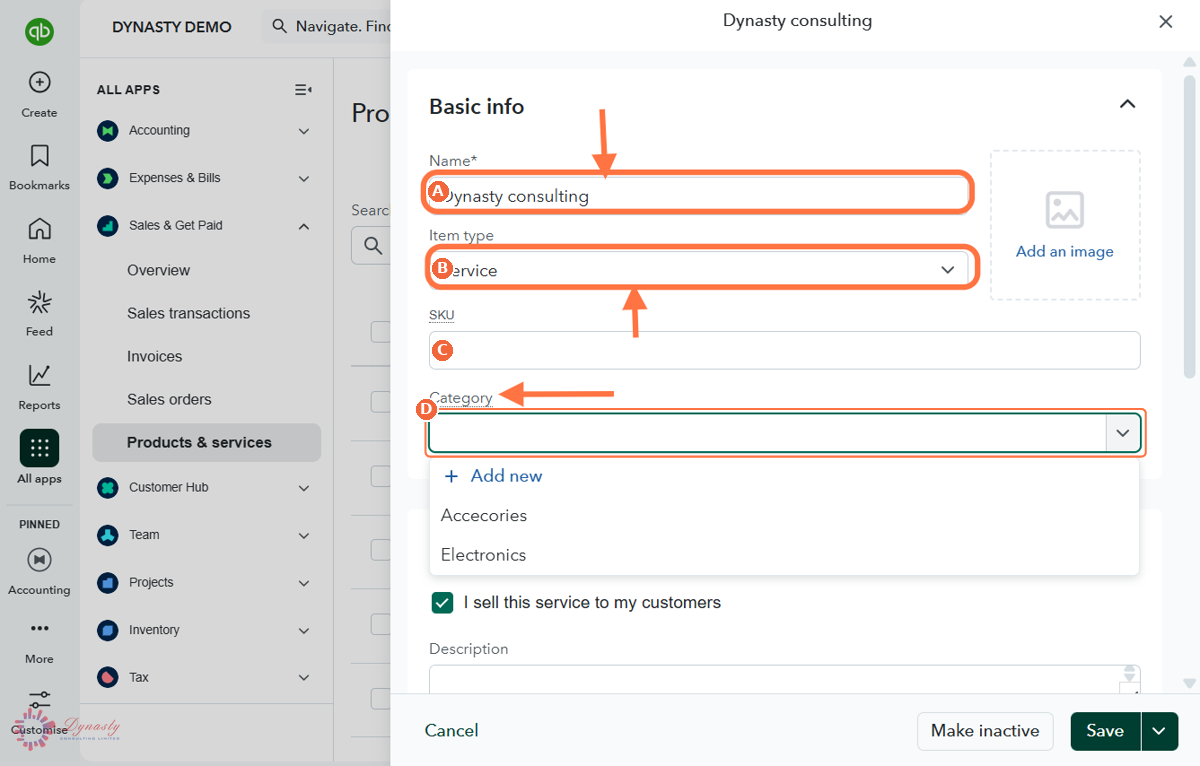Click the search magnifier in Navigate bar
The height and width of the screenshot is (766, 1200).
pos(280,26)
